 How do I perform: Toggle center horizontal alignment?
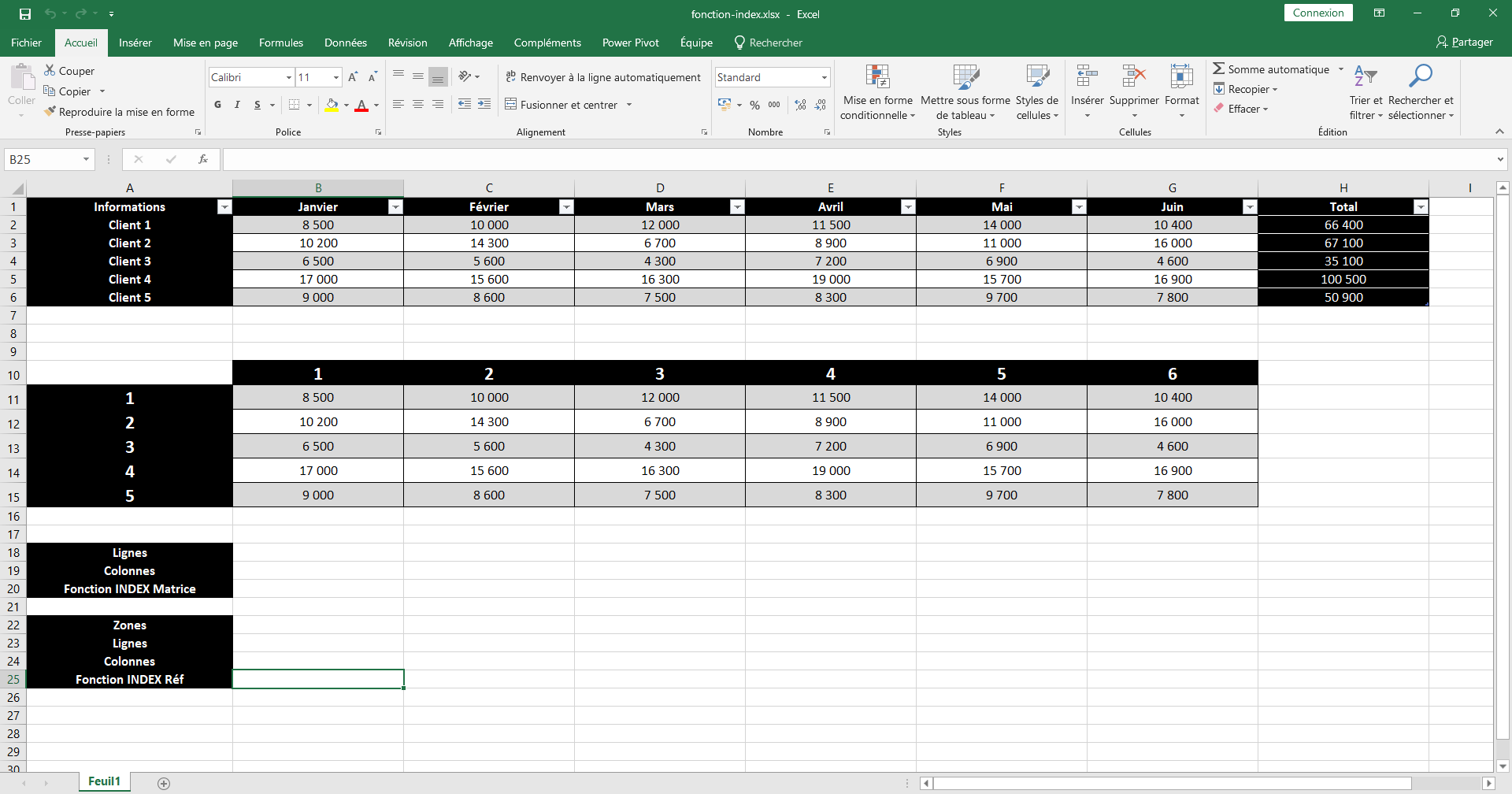tap(418, 105)
